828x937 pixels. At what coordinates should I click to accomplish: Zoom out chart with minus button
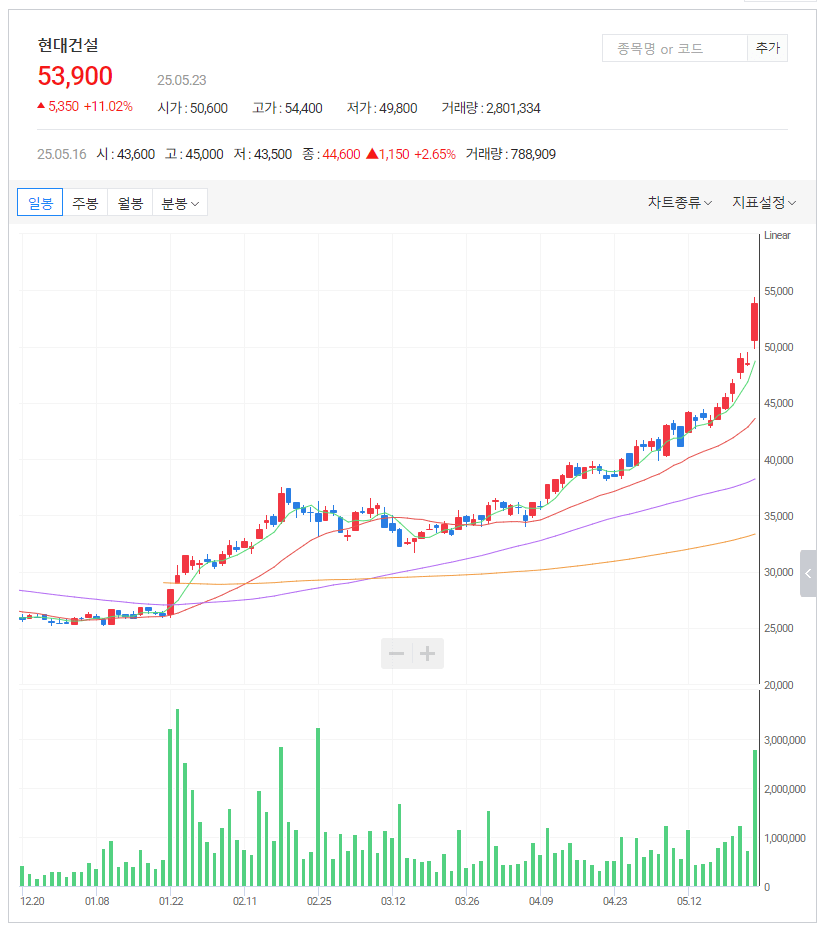(x=397, y=653)
